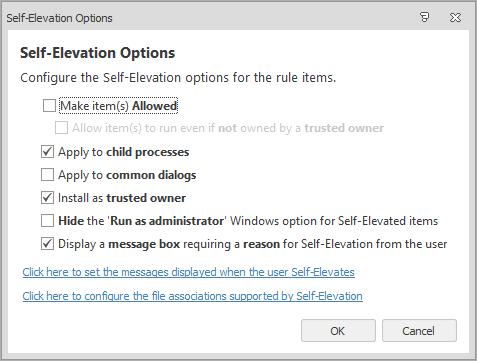Screen dimensions: 477x361
Task: Open link to configure file associations
Action: (x=193, y=296)
